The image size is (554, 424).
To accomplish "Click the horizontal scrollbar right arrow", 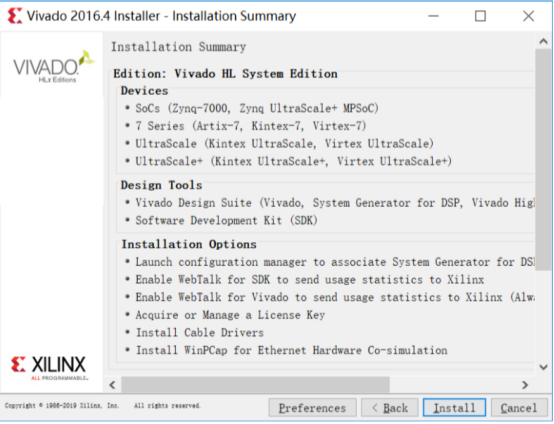I will (x=525, y=384).
